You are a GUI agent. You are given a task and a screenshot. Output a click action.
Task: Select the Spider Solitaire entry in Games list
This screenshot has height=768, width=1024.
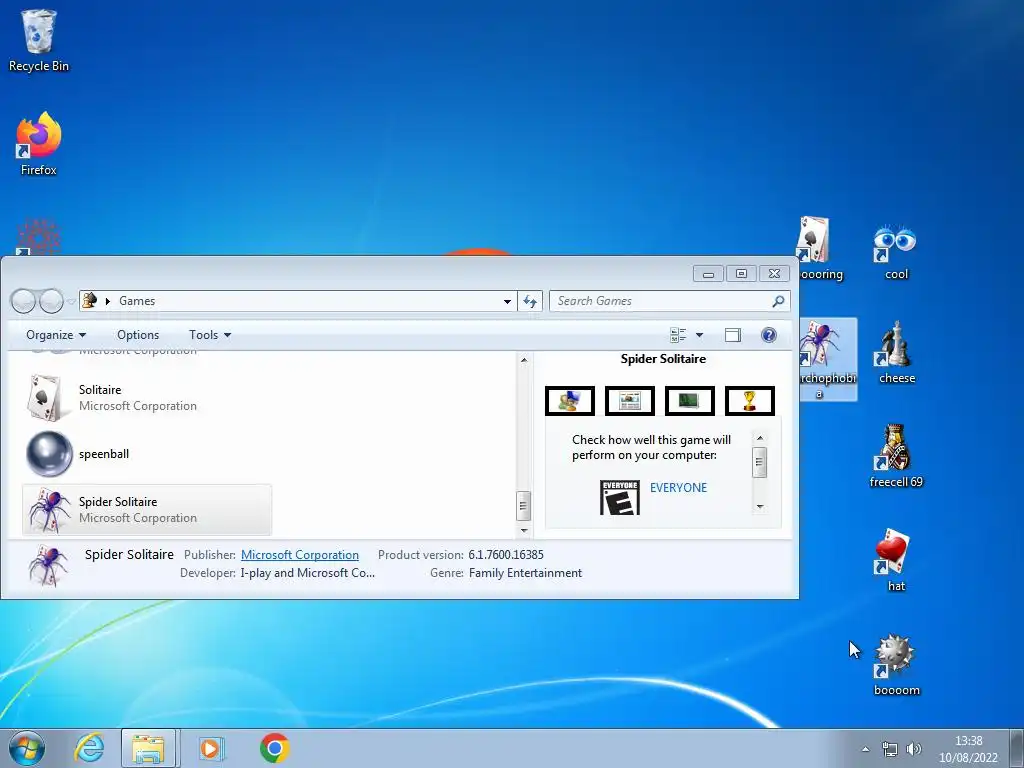coord(147,509)
